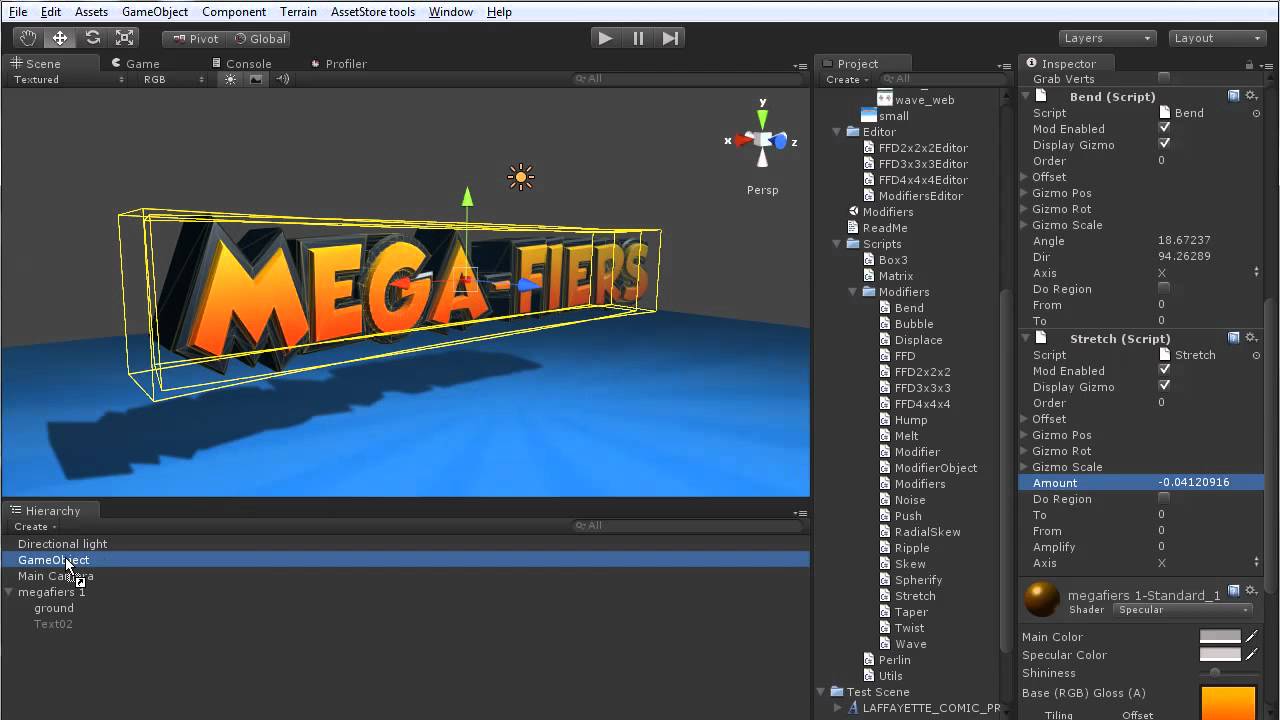Select the Hand view tool
This screenshot has height=720, width=1280.
coord(28,38)
